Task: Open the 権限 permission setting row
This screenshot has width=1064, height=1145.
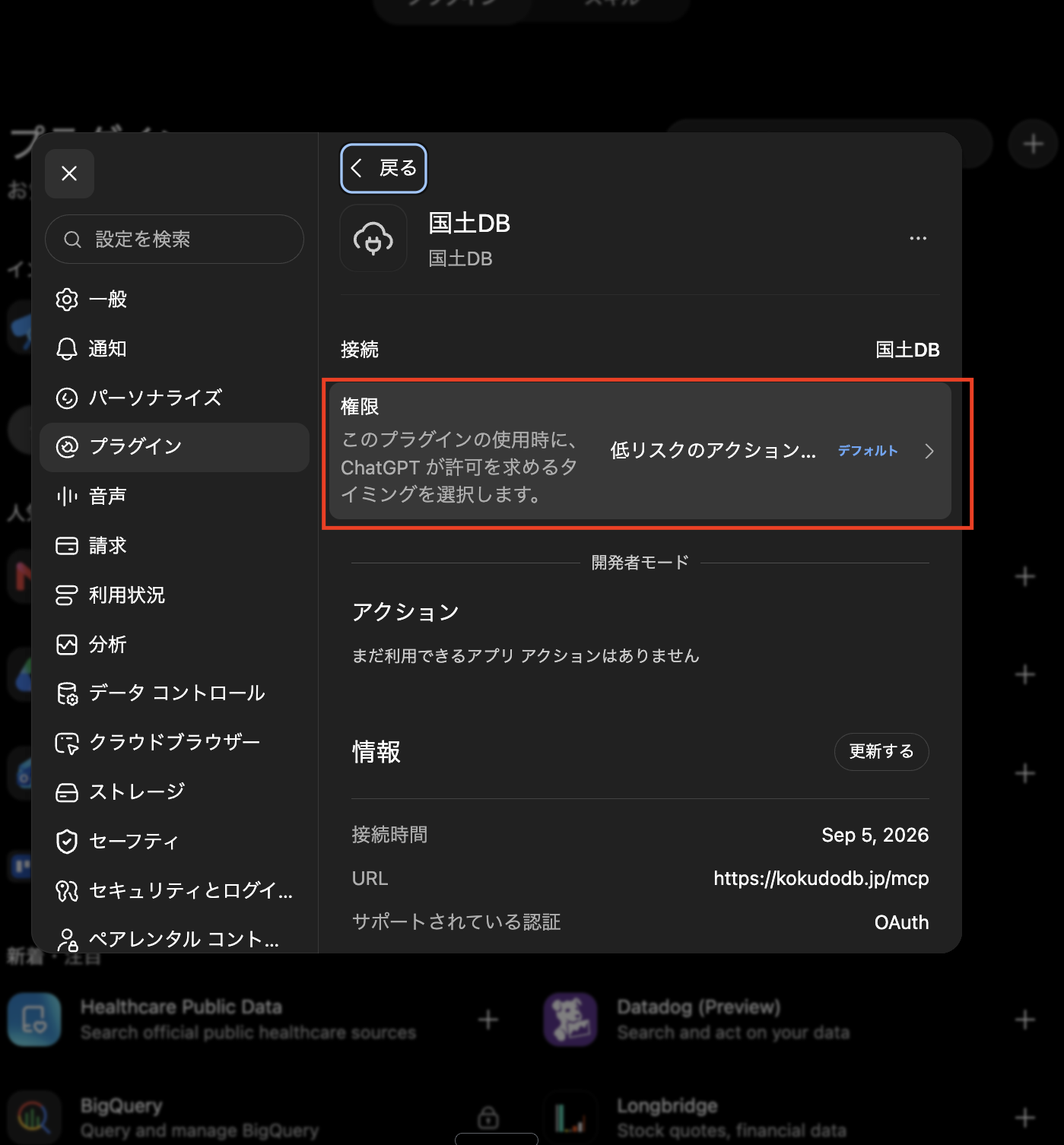Action: (x=640, y=451)
